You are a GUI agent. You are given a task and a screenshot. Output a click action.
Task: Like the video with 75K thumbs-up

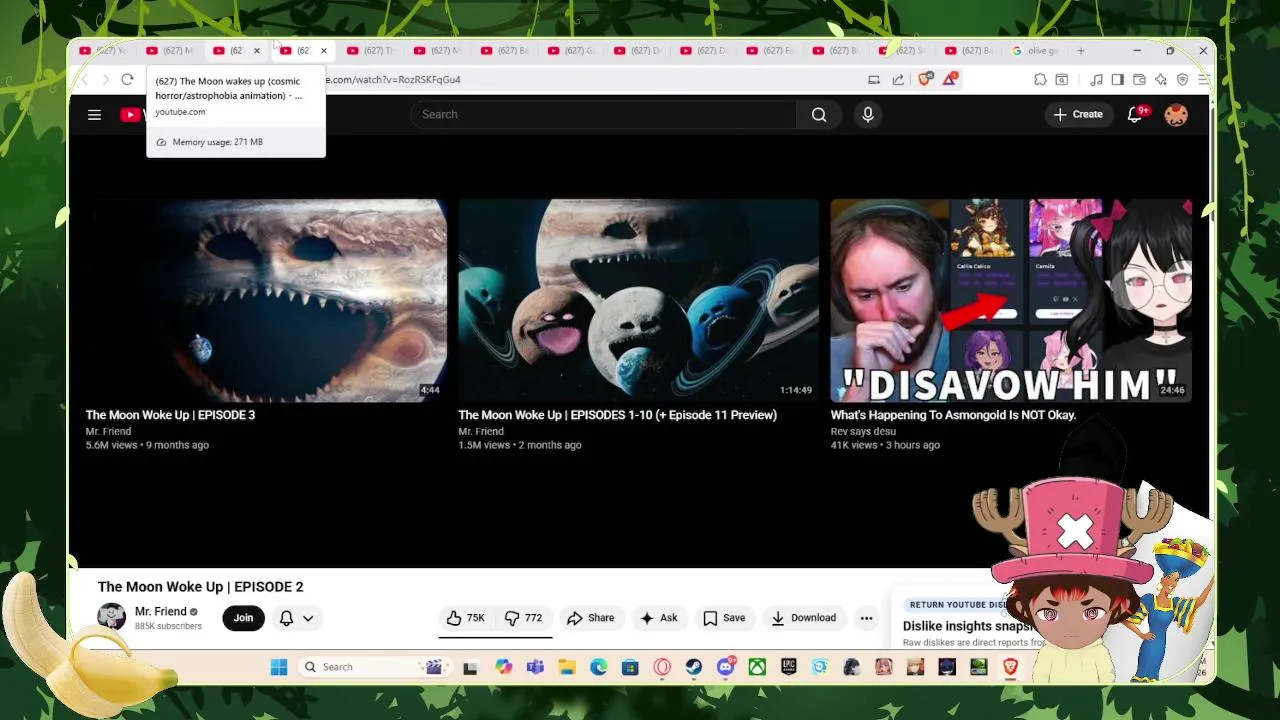466,618
